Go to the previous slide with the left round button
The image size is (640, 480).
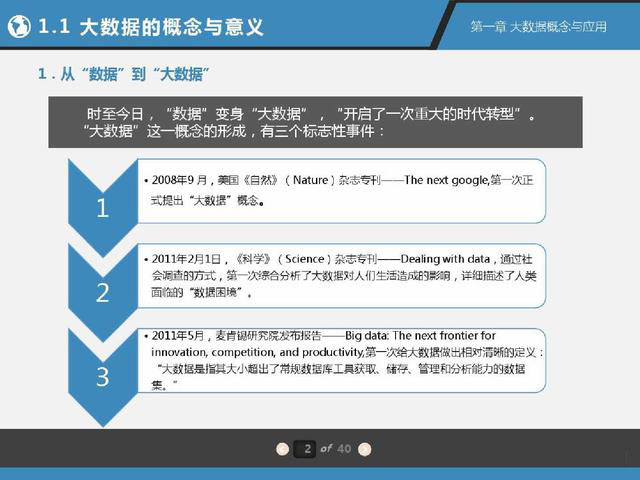point(283,449)
